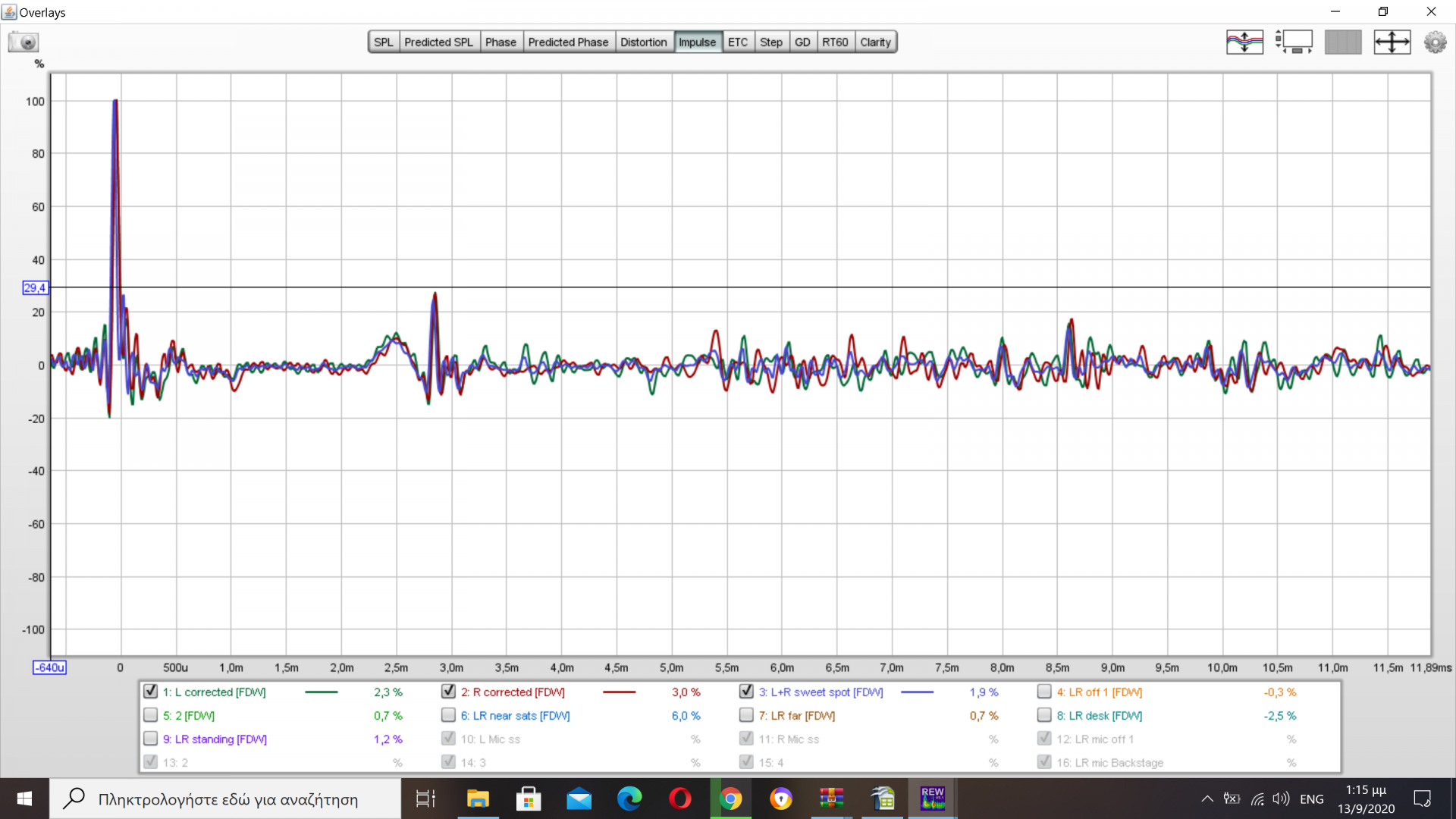Click the 29,4 cursor value box
The image size is (1456, 819).
[x=36, y=287]
